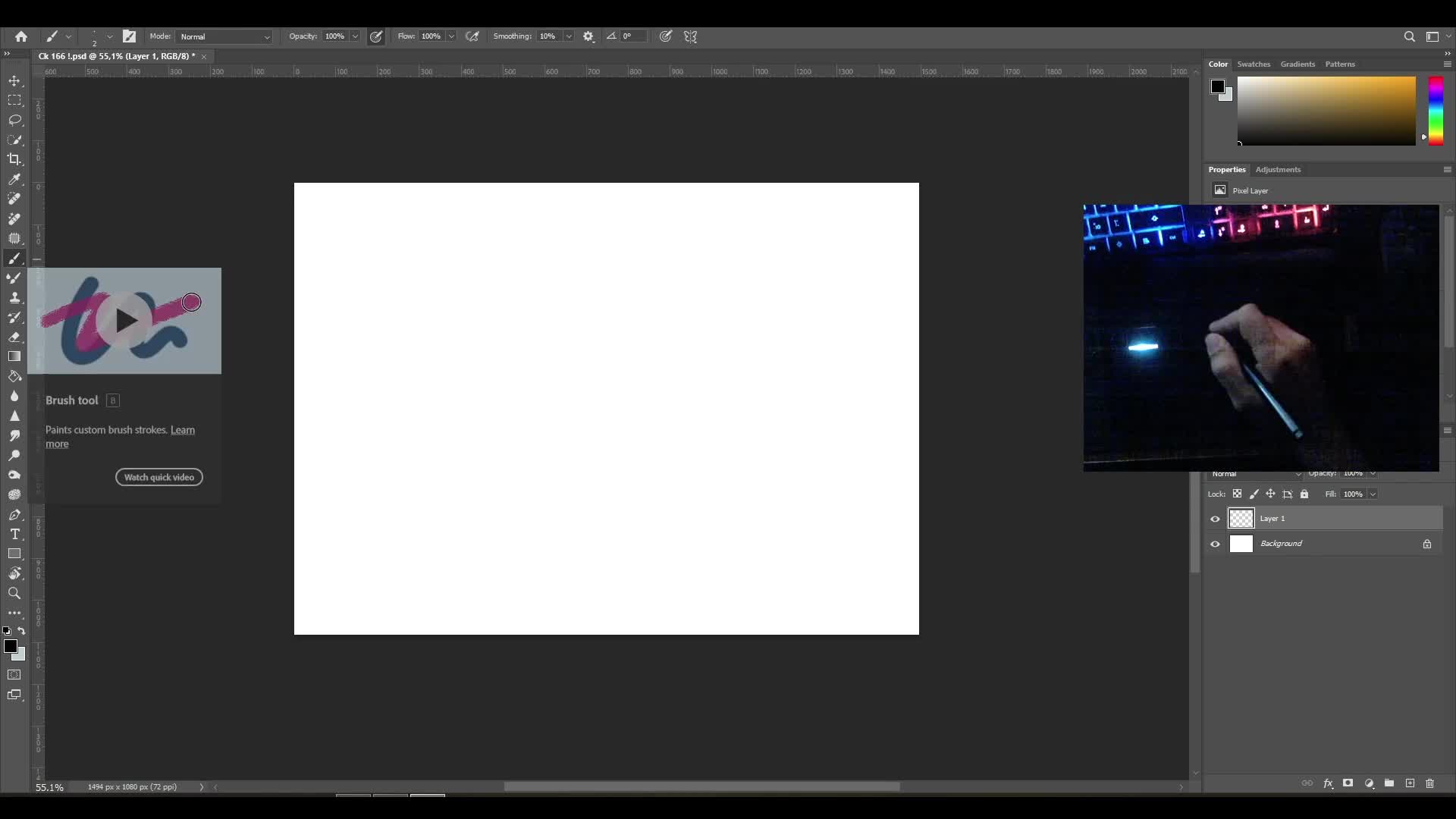Switch to the Swatches tab
Screen dimensions: 1456x819
1254,64
